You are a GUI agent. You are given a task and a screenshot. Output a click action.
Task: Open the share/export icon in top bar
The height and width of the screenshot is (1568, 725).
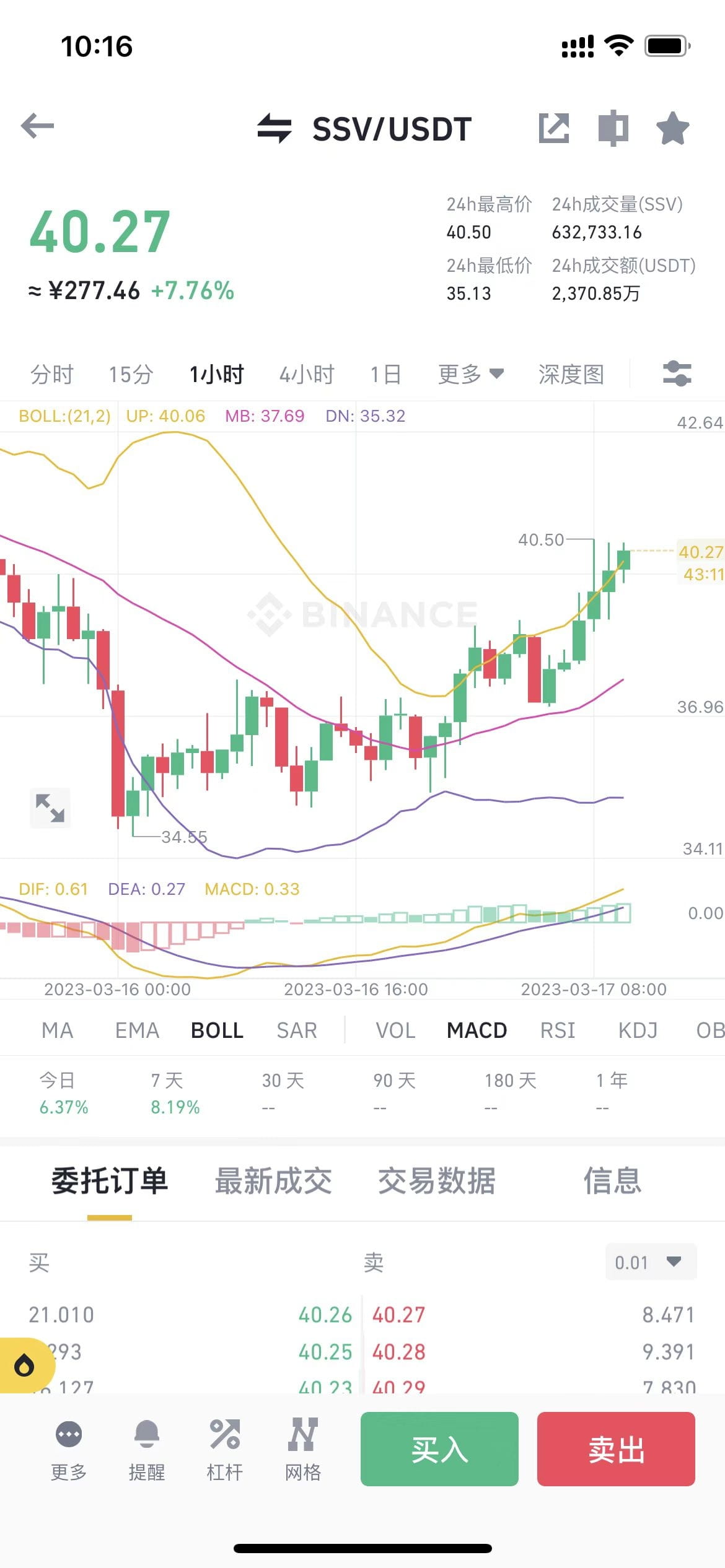pyautogui.click(x=553, y=128)
